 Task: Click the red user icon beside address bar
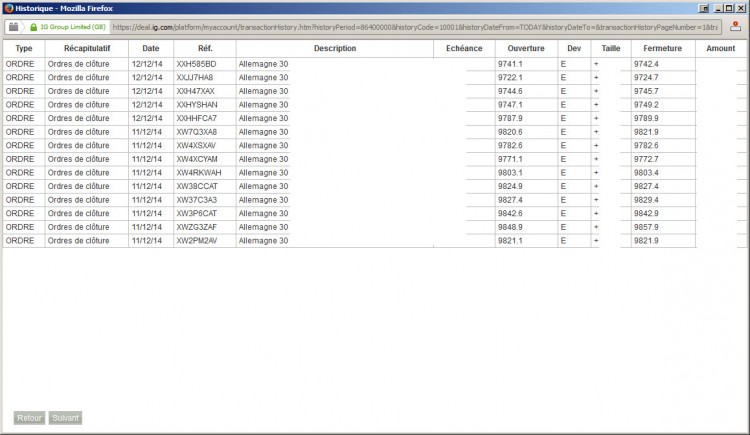(x=735, y=27)
